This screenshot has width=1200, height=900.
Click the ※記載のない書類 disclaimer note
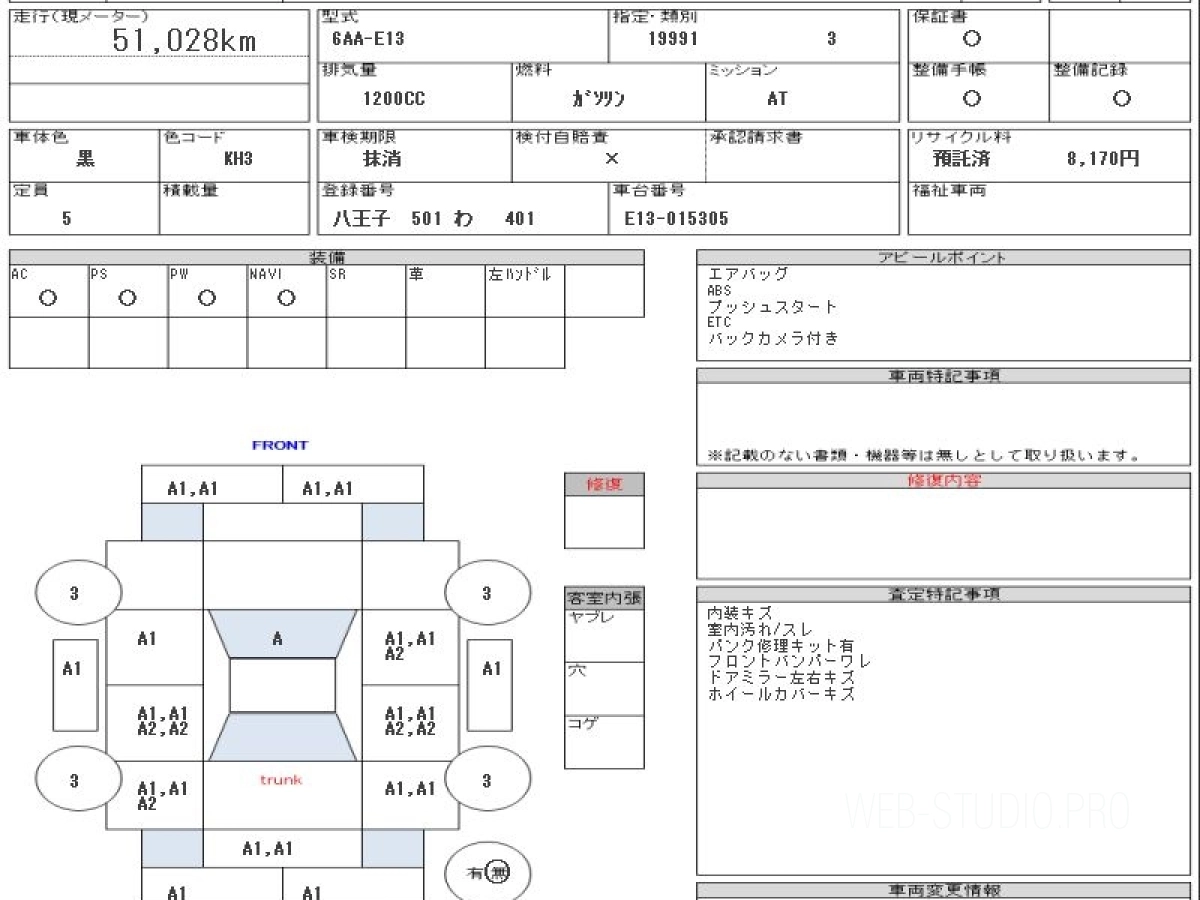point(924,455)
